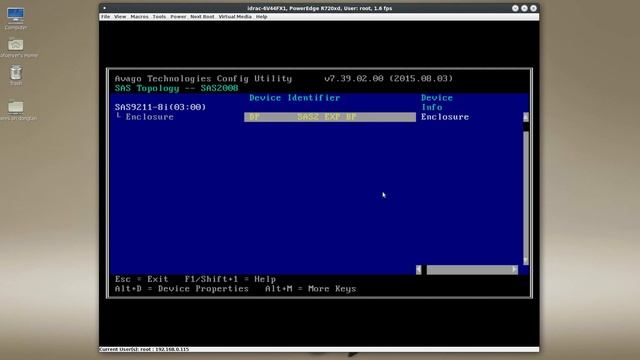Open the Computer desktop icon
Image resolution: width=640 pixels, height=360 pixels.
(x=16, y=18)
